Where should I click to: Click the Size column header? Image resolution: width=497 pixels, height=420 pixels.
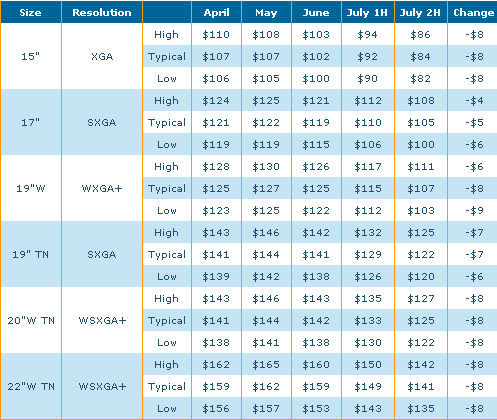pyautogui.click(x=31, y=12)
